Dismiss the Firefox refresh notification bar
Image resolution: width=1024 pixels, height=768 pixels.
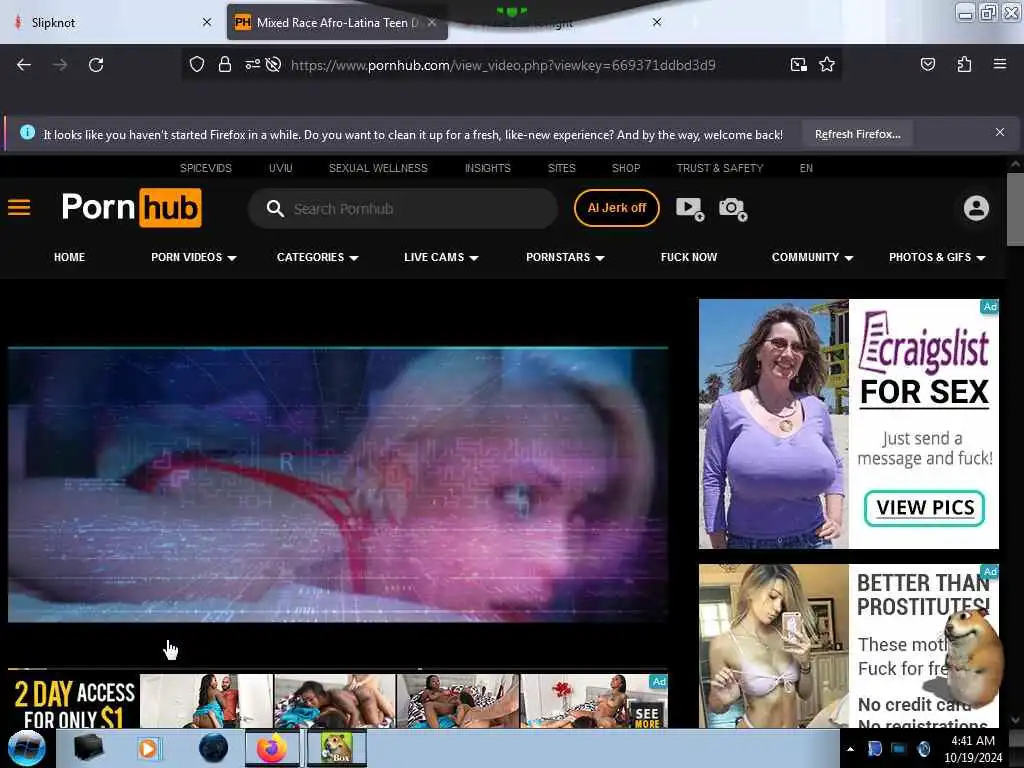click(1000, 133)
